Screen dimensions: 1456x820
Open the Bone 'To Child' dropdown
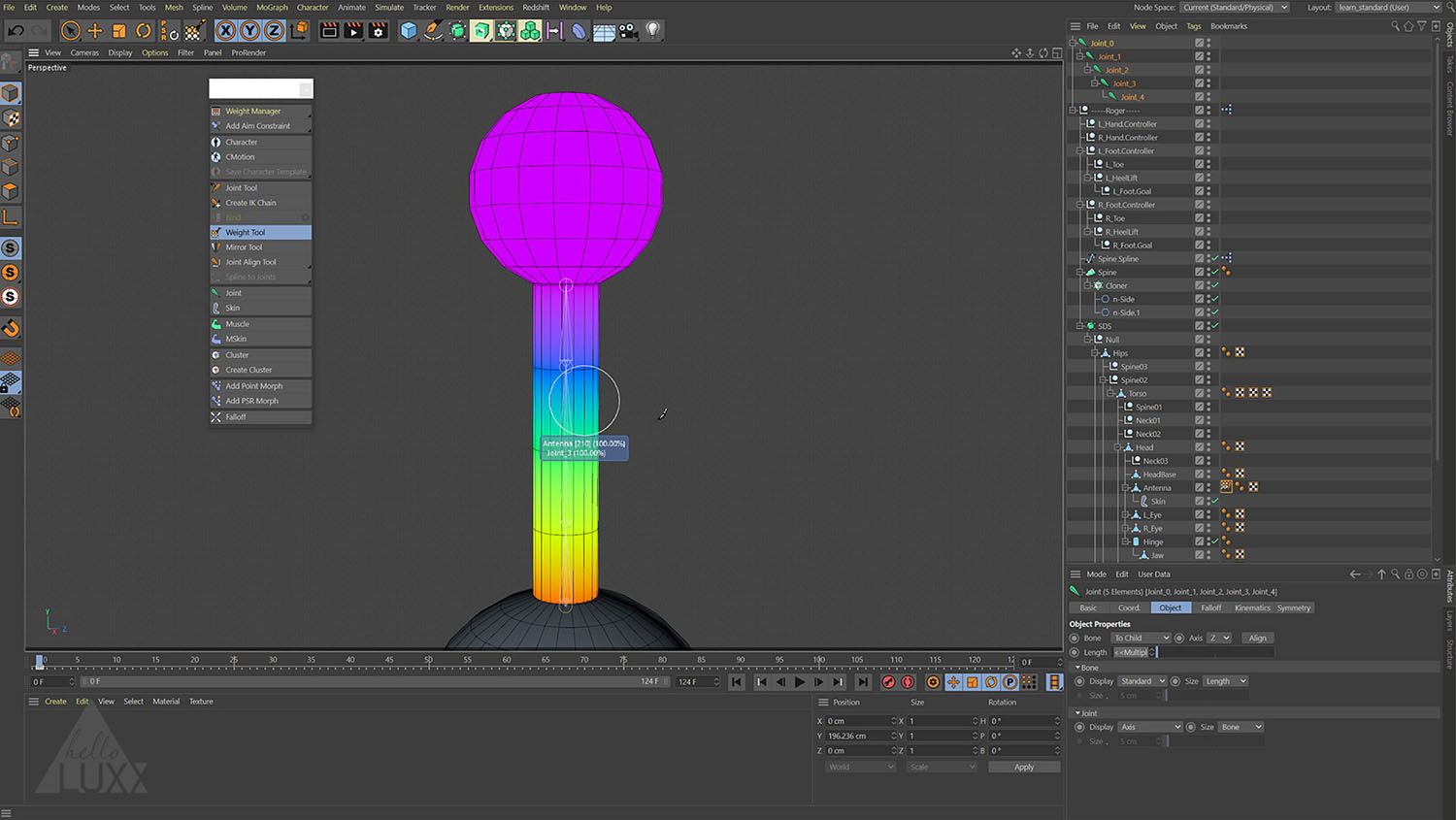pyautogui.click(x=1140, y=638)
